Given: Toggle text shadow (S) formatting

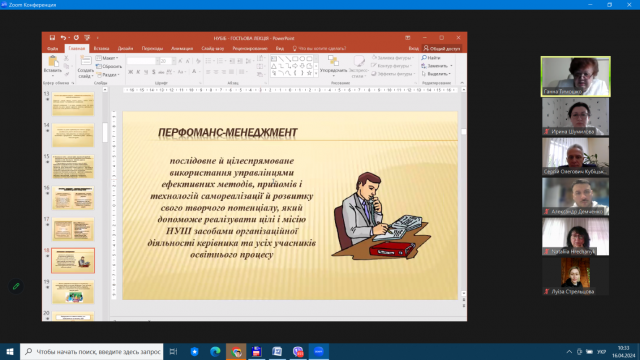Looking at the screenshot, I should [x=153, y=72].
